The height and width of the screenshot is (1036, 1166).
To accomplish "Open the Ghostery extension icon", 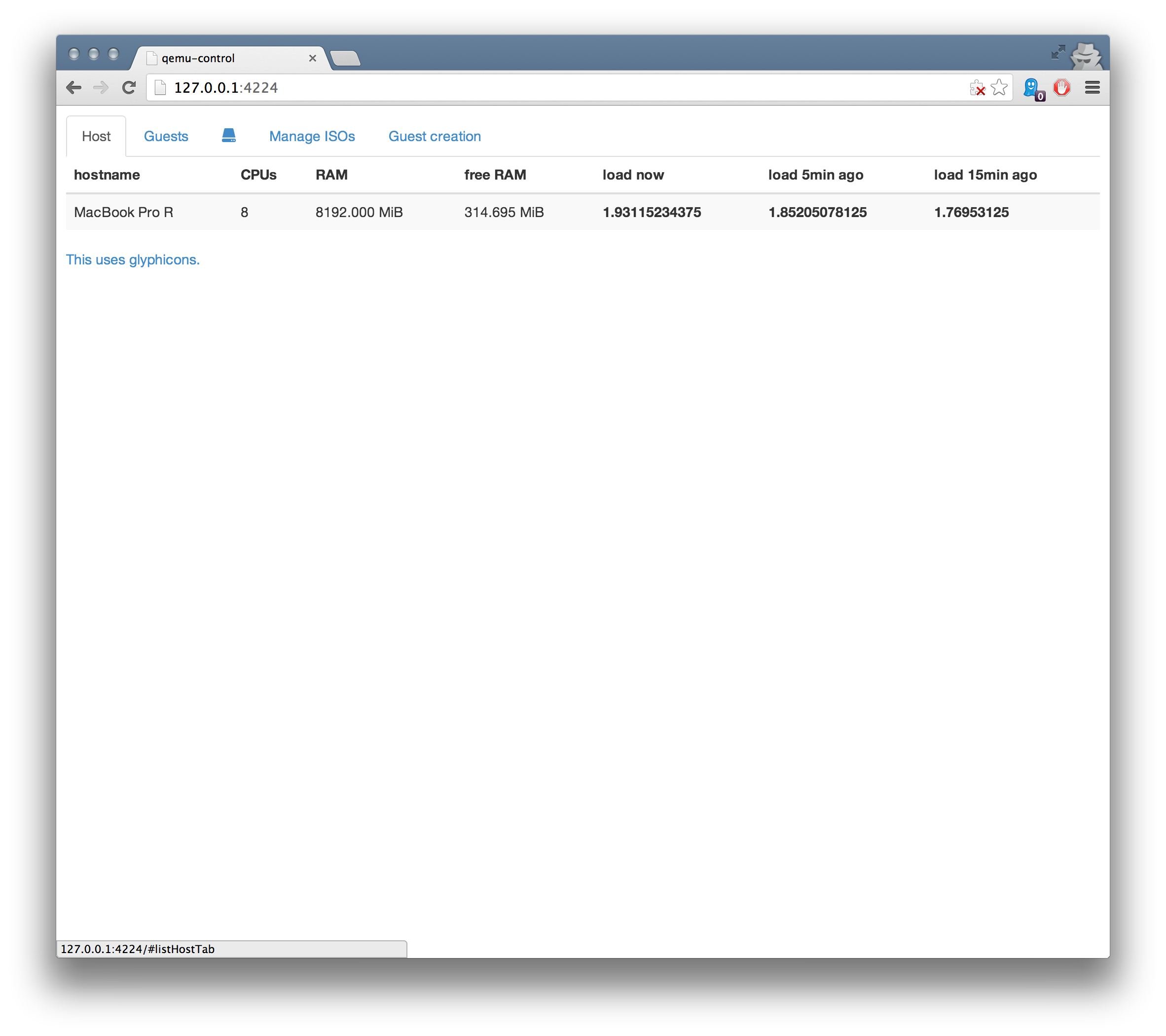I will [1032, 88].
